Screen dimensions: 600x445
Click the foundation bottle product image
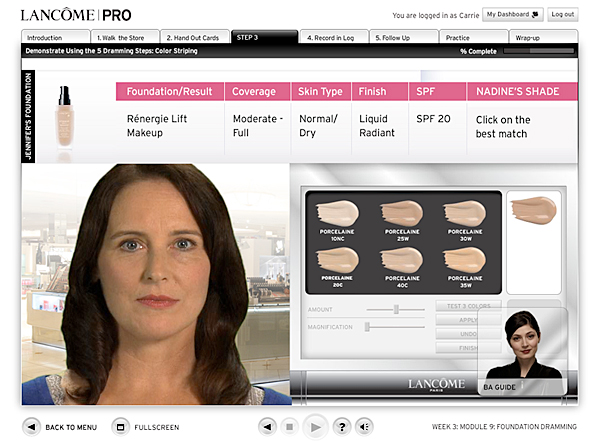64,118
